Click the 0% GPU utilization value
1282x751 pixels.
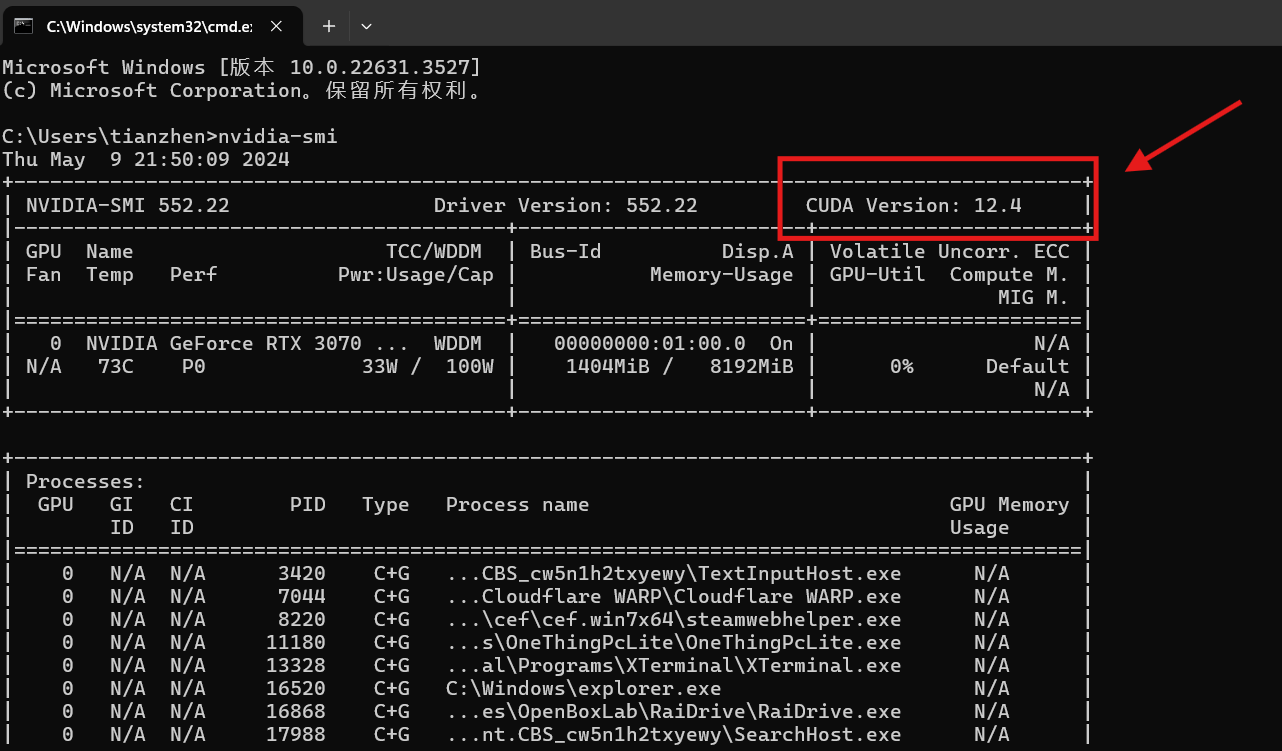[x=902, y=367]
